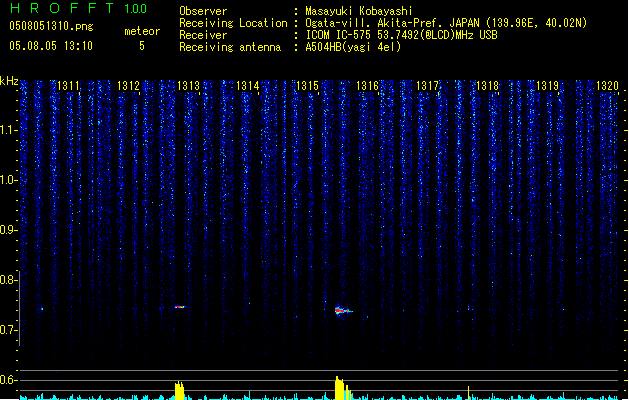Click the observer name Masayuki Kobayashi
Viewport: 629px width, 400px height.
[x=359, y=11]
